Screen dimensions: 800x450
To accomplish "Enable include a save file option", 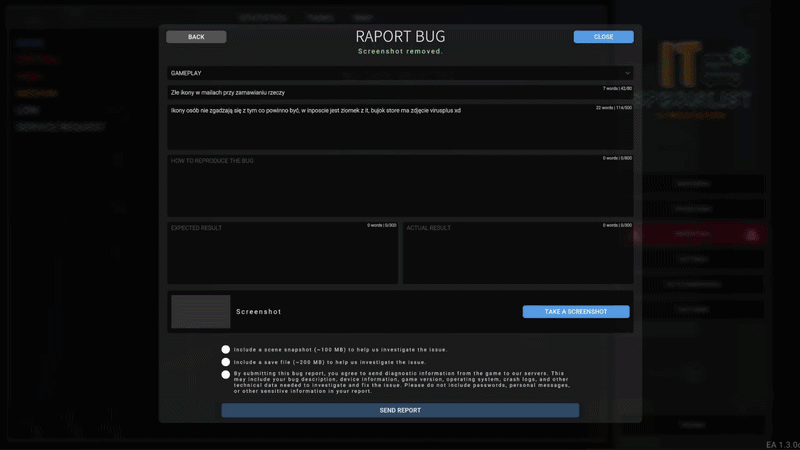I will pyautogui.click(x=226, y=362).
